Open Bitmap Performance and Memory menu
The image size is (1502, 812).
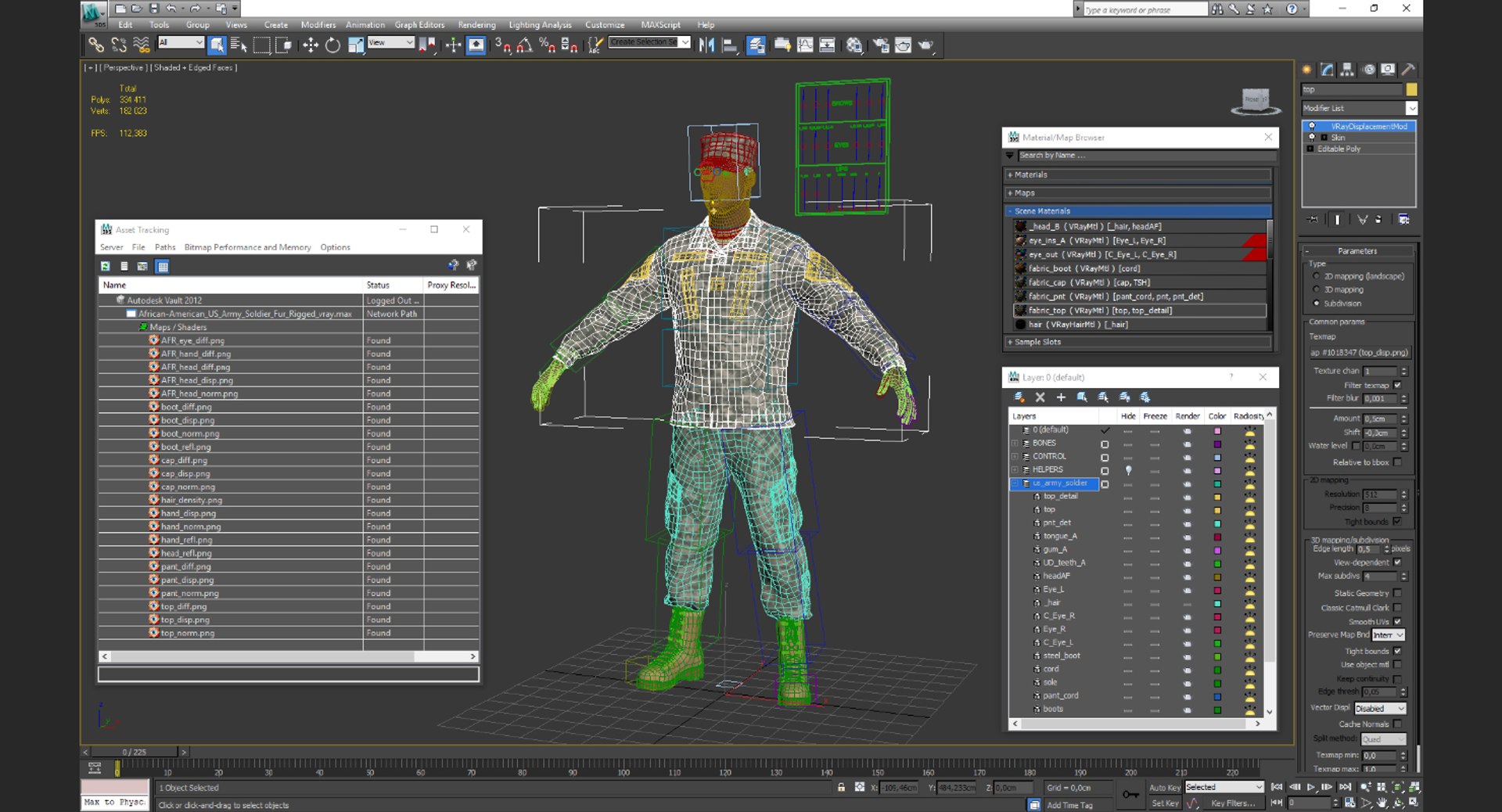tap(247, 247)
